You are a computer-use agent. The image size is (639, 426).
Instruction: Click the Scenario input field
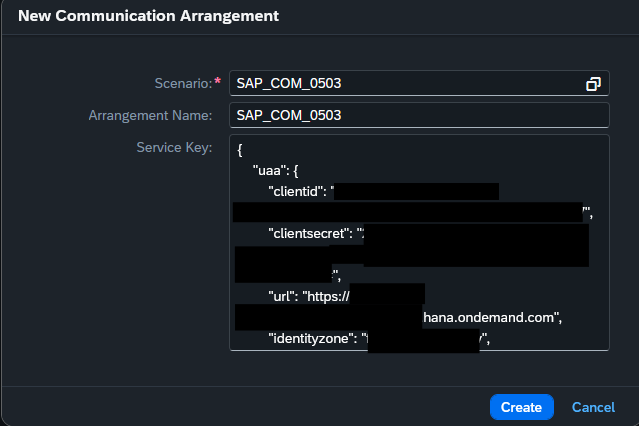click(x=419, y=84)
